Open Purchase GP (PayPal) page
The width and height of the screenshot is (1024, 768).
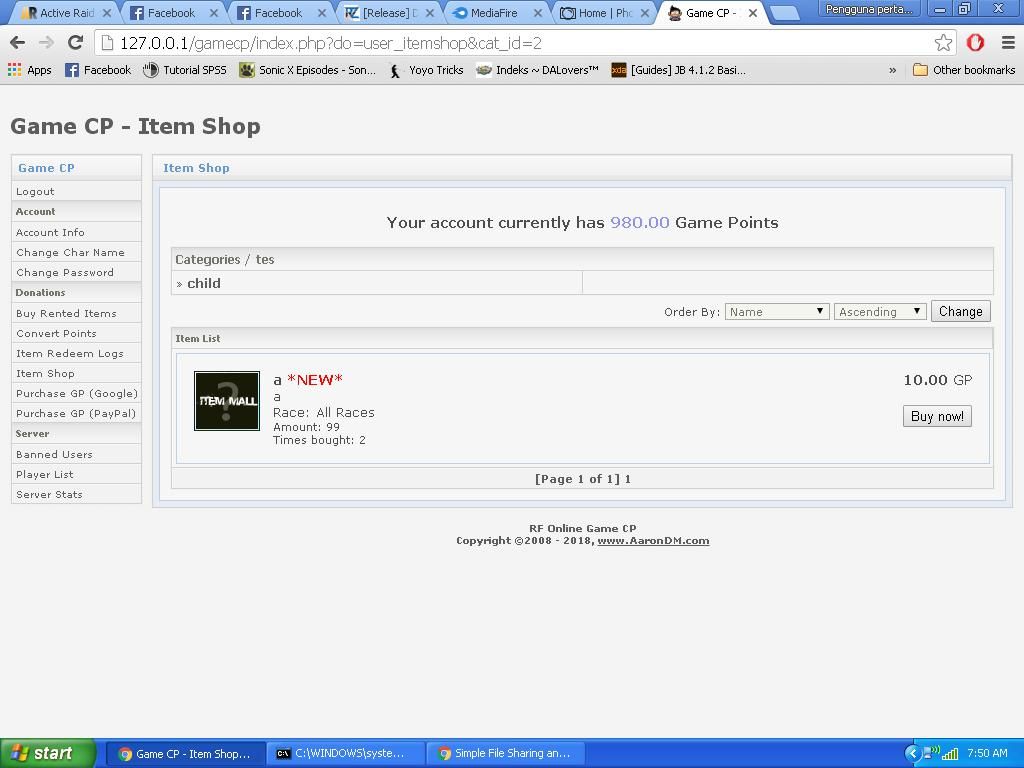click(x=76, y=413)
